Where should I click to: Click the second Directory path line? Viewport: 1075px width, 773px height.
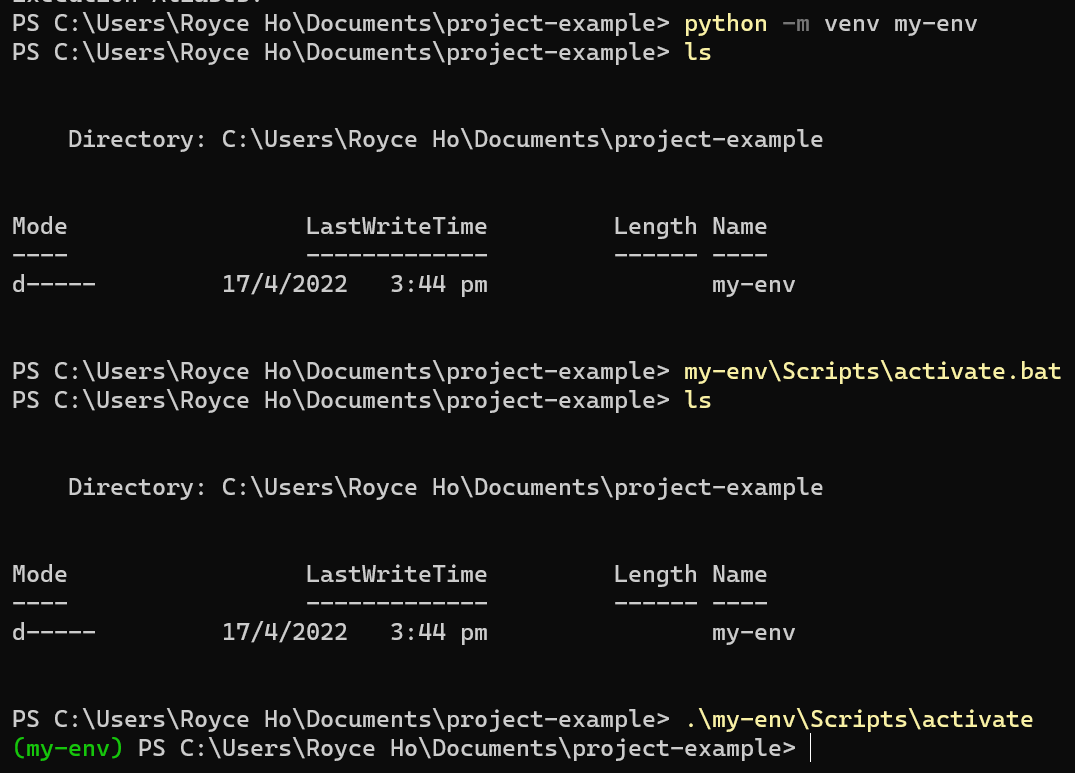click(x=444, y=487)
